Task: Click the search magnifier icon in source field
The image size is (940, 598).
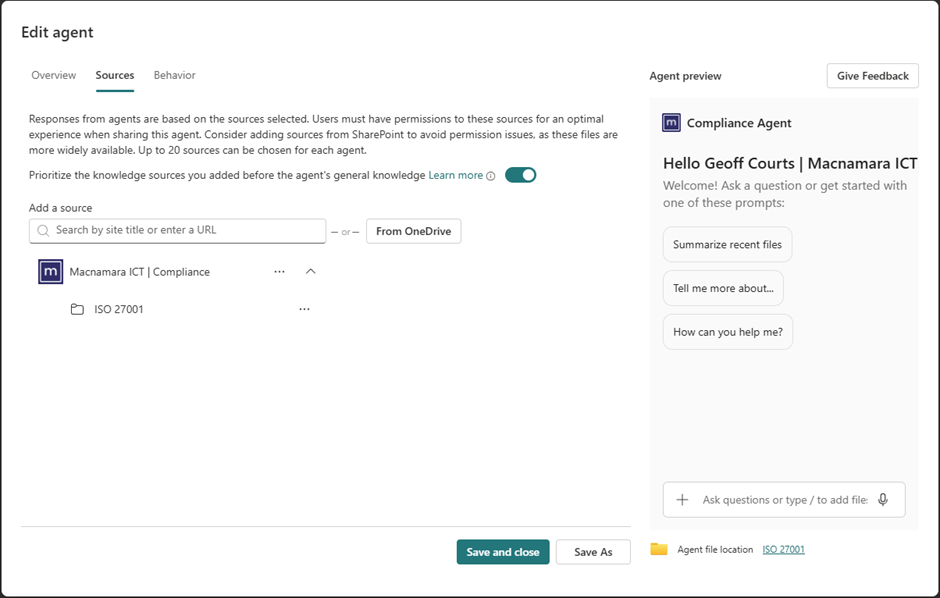Action: pyautogui.click(x=43, y=231)
